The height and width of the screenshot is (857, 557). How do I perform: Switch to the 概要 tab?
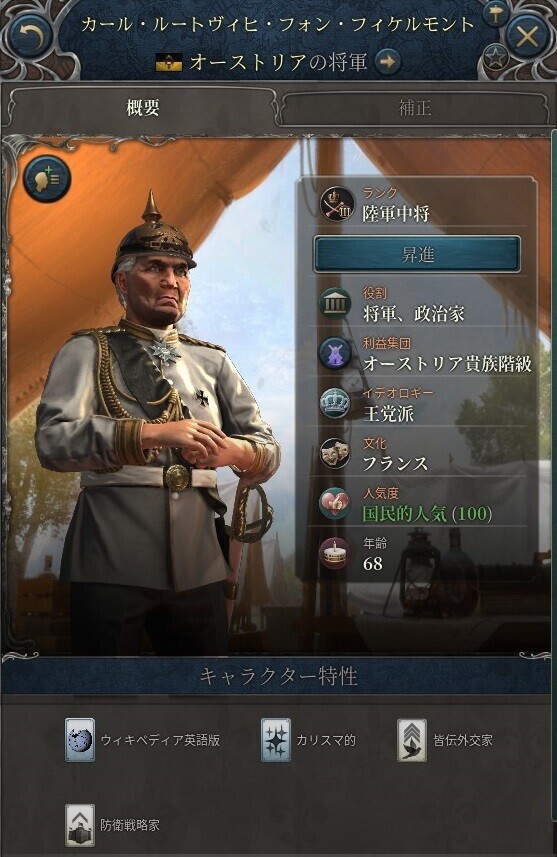[142, 108]
